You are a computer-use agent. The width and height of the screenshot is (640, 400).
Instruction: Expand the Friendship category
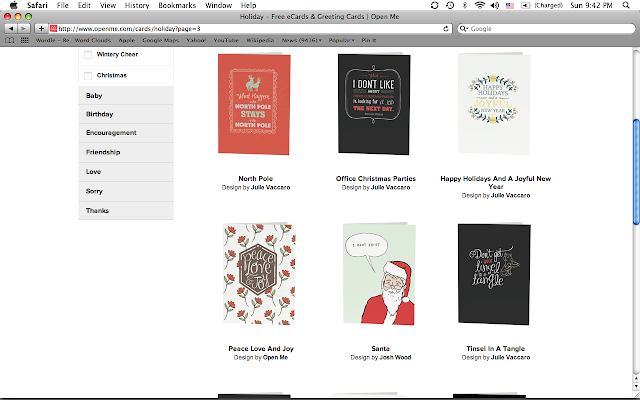[126, 152]
